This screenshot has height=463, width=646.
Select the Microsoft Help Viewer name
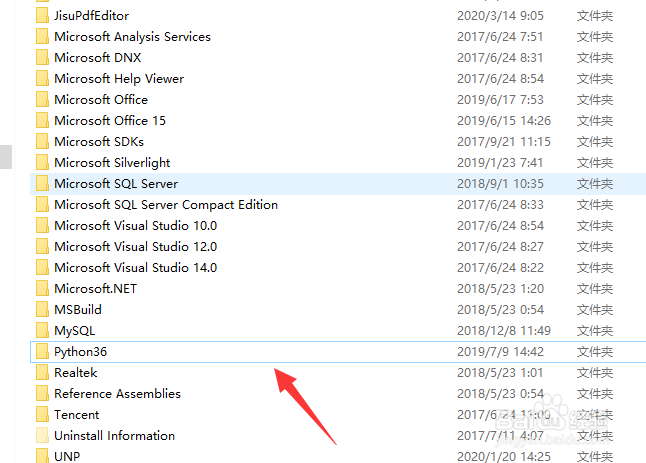coord(119,79)
